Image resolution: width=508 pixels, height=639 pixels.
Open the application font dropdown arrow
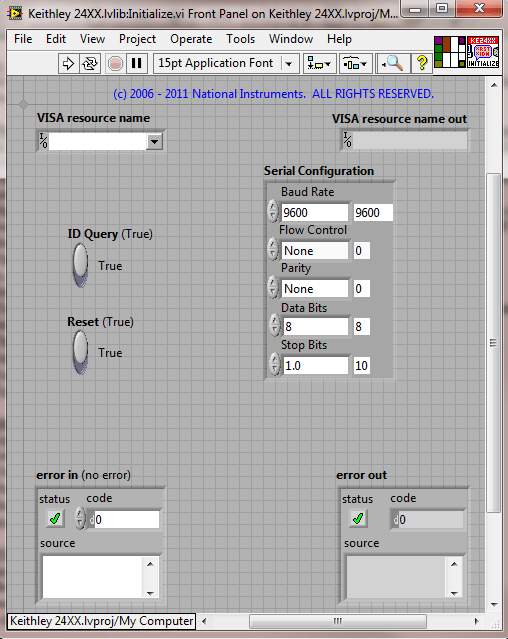click(288, 64)
